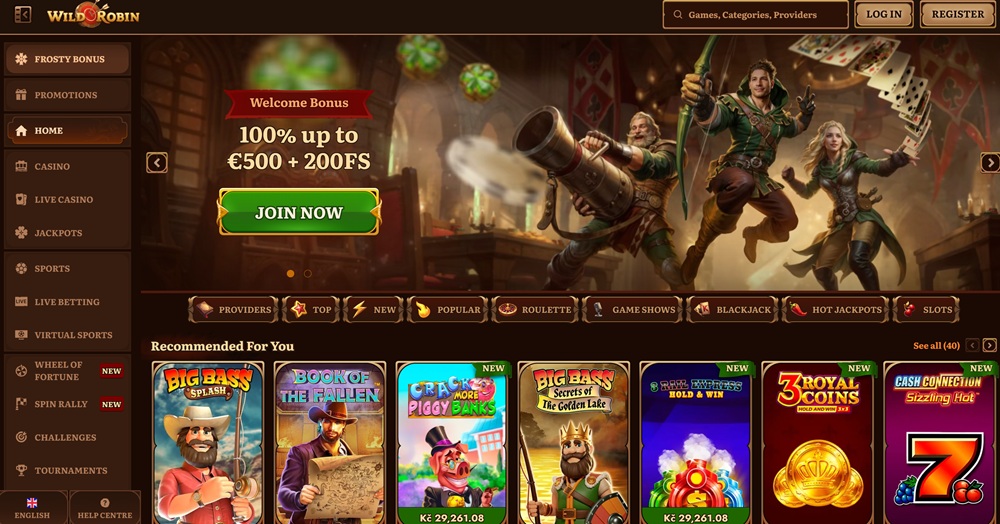Switch to the Hot Jackpots category
This screenshot has height=524, width=1000.
tap(835, 310)
